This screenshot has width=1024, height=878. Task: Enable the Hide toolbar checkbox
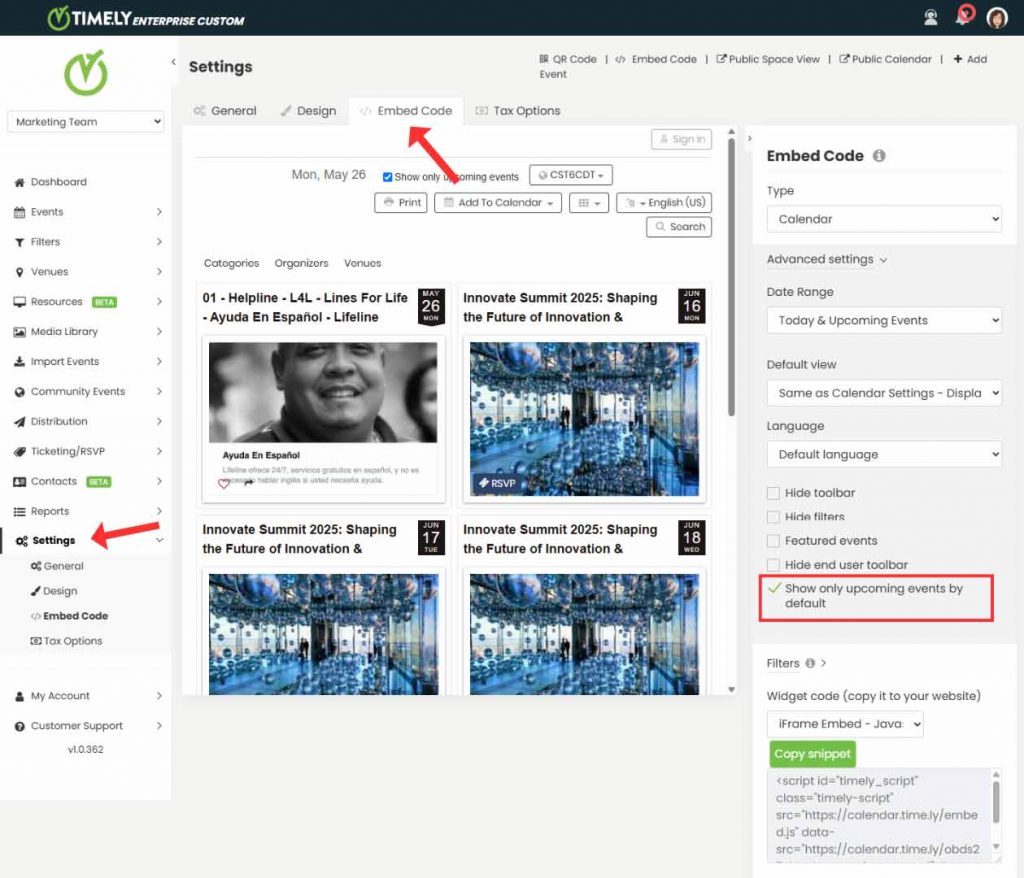tap(773, 493)
